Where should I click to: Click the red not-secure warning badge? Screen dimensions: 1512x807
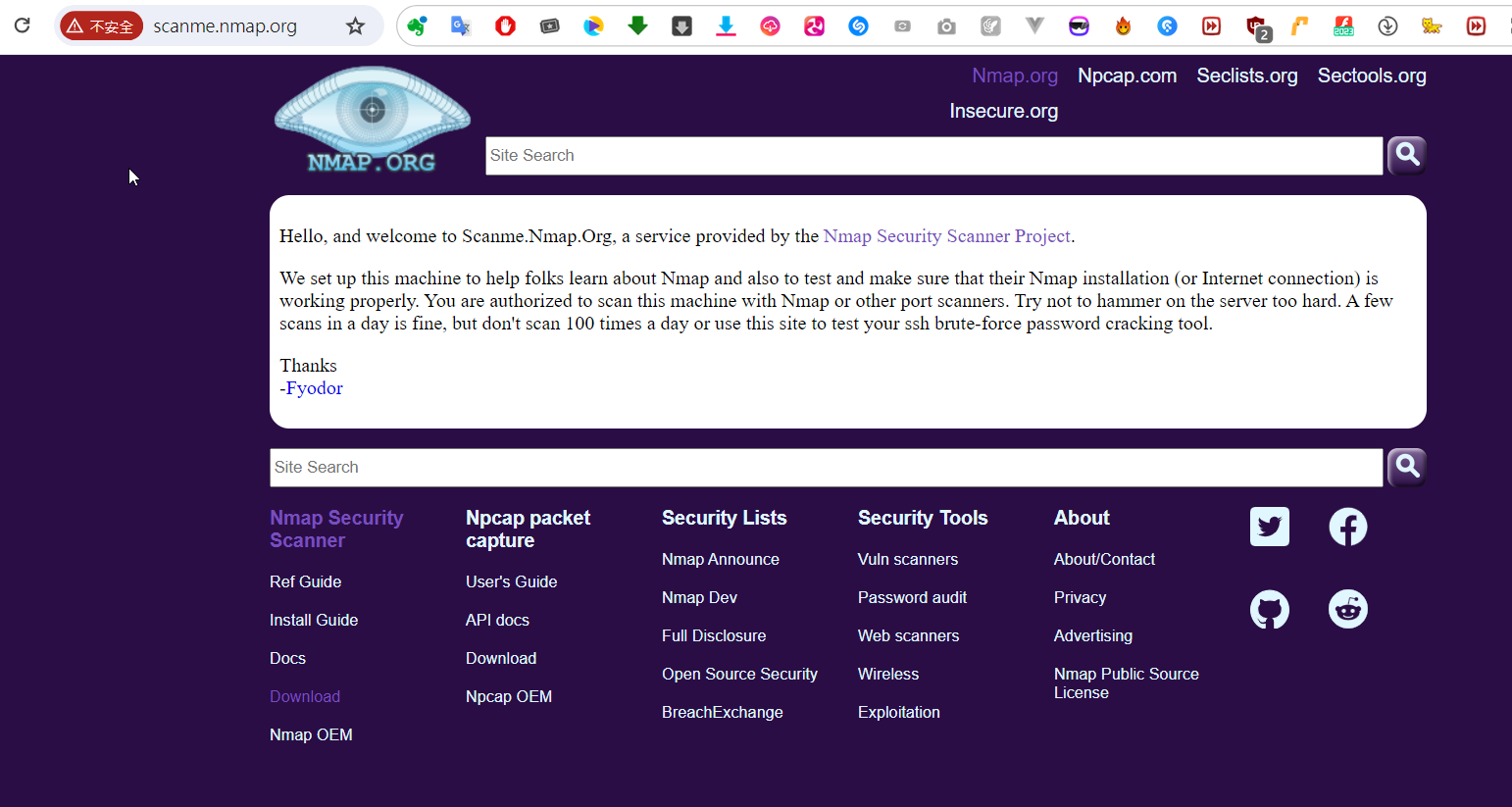(101, 26)
